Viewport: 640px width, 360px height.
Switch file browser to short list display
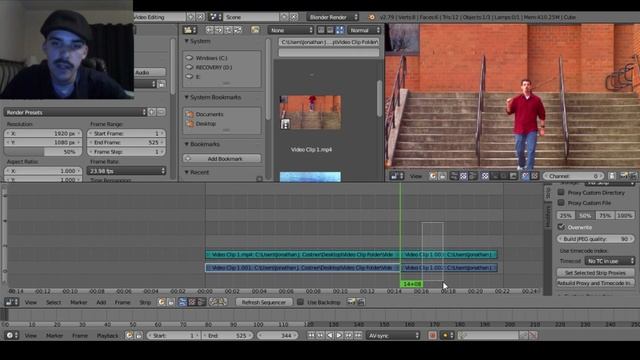[x=321, y=30]
